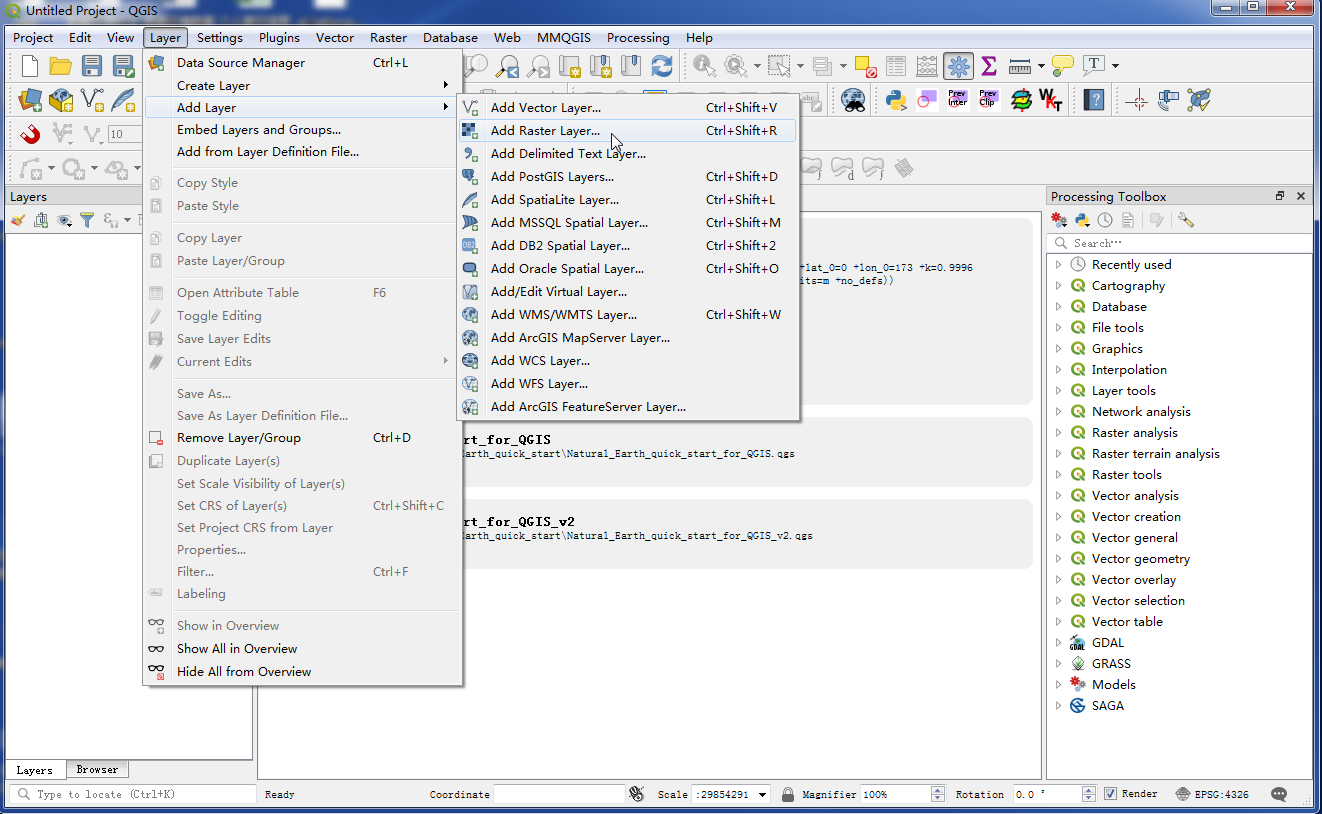The image size is (1322, 814).
Task: Click Manage Map Themes eye icon
Action: click(64, 220)
